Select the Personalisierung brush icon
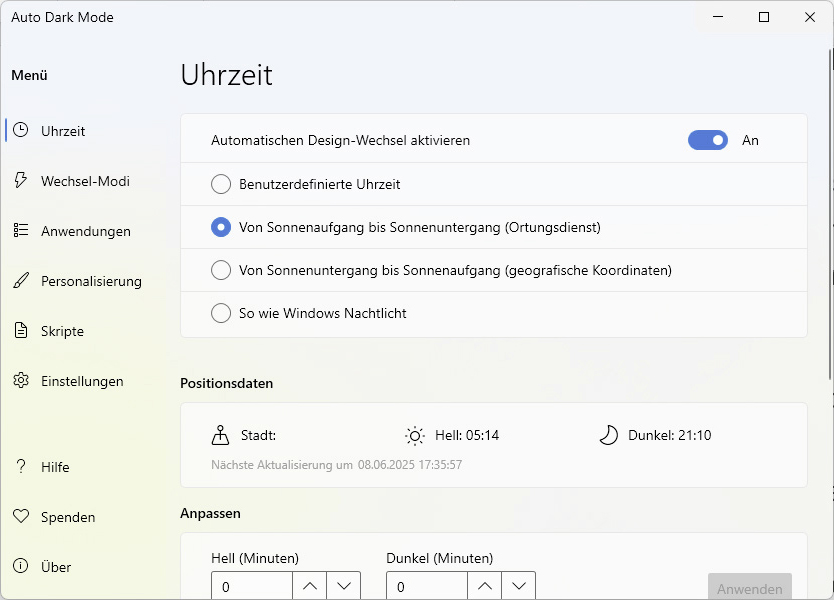 22,280
